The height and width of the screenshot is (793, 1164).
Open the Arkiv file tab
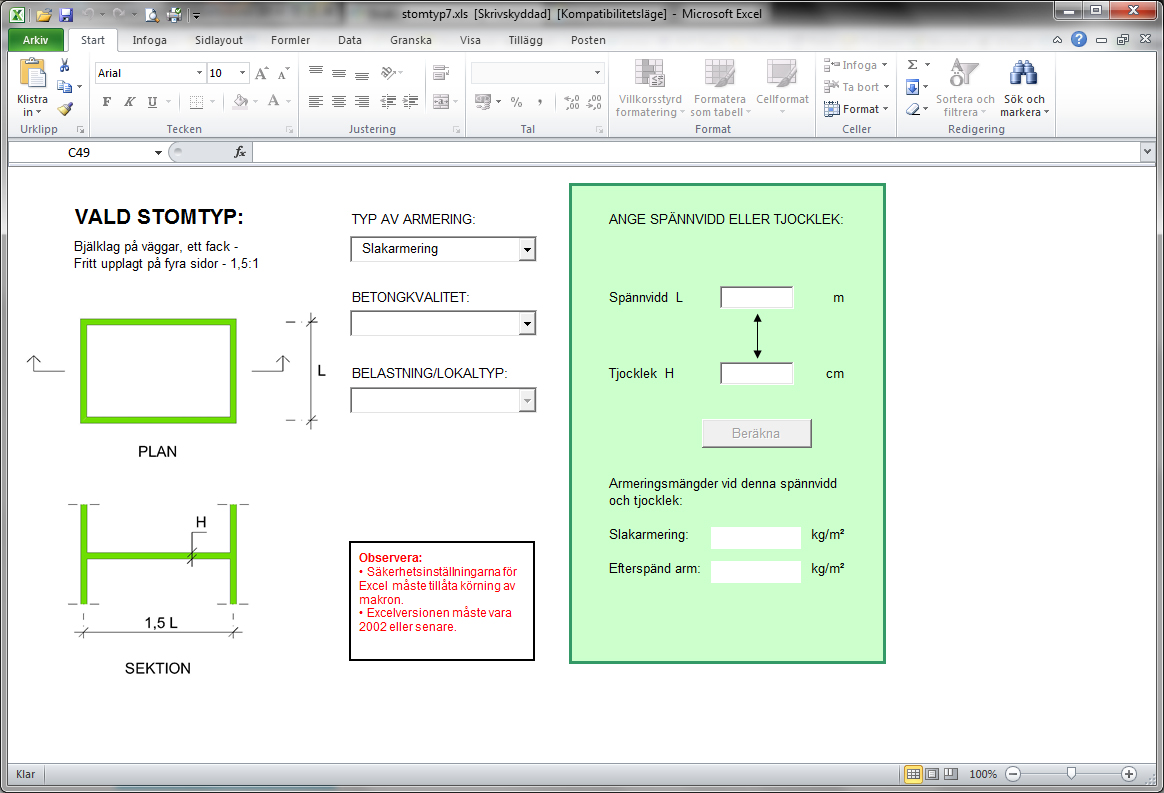[35, 40]
